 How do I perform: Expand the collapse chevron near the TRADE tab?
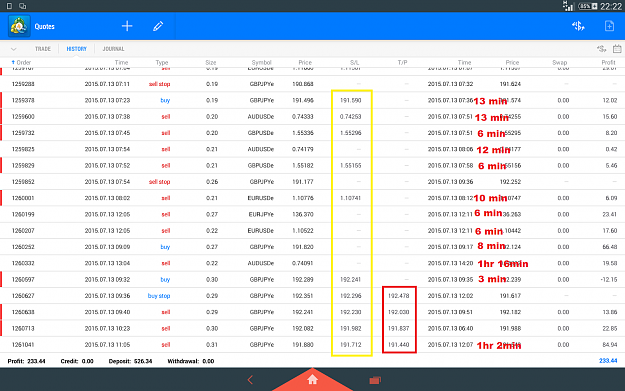(x=14, y=49)
